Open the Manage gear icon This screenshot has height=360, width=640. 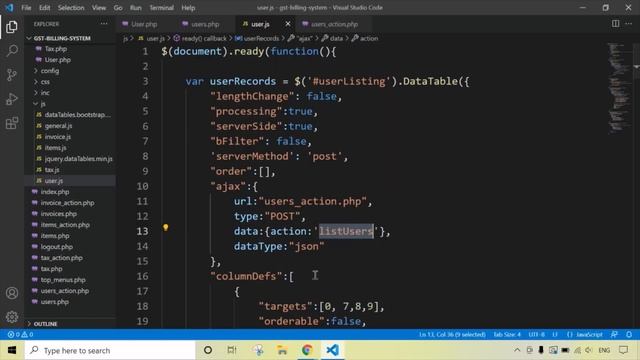pos(12,316)
